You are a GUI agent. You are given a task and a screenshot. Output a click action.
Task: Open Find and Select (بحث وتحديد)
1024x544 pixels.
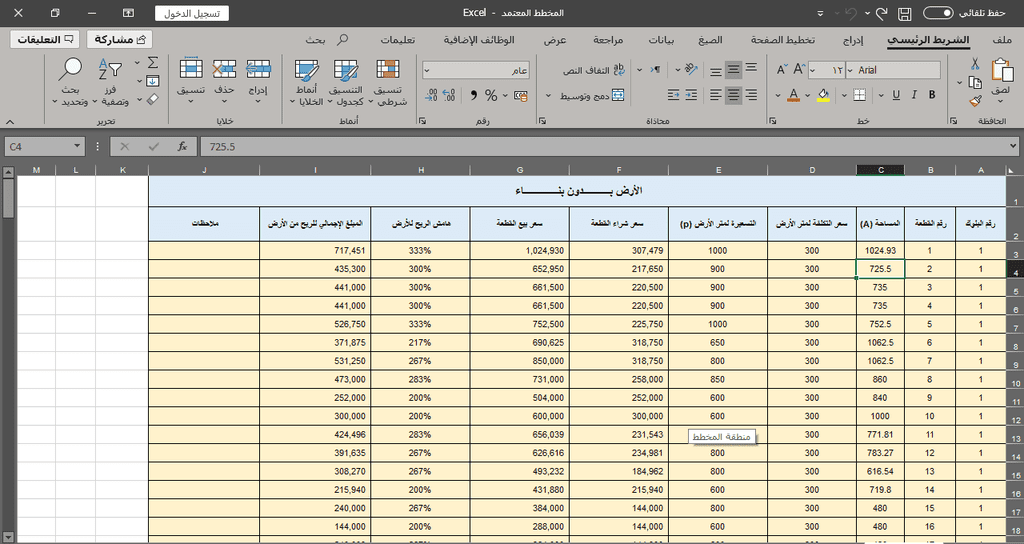[71, 82]
